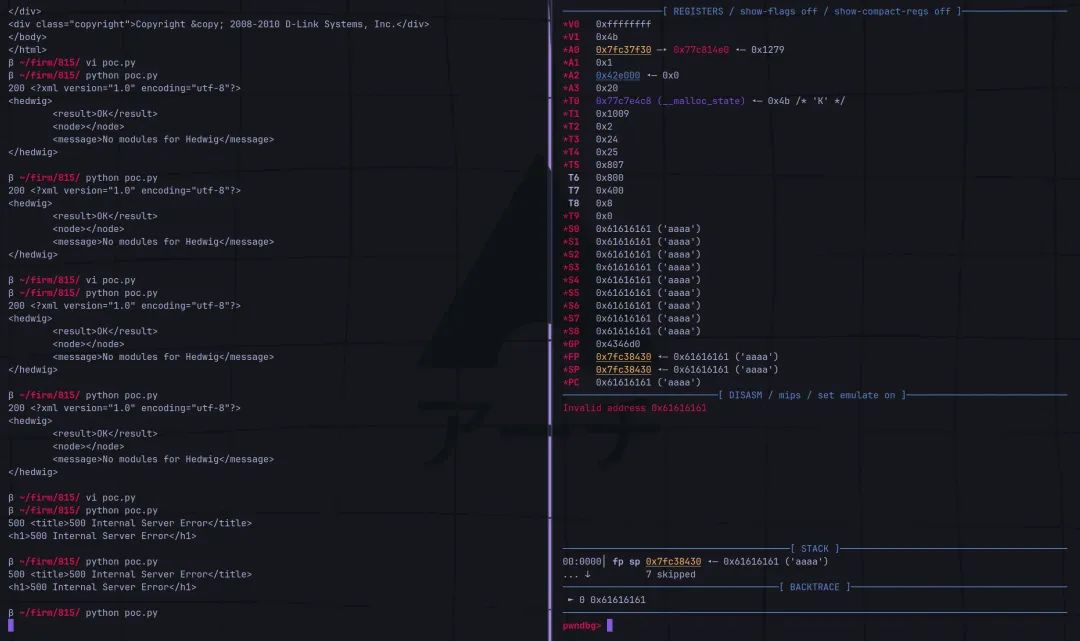Click the pwndbg> prompt

point(581,626)
